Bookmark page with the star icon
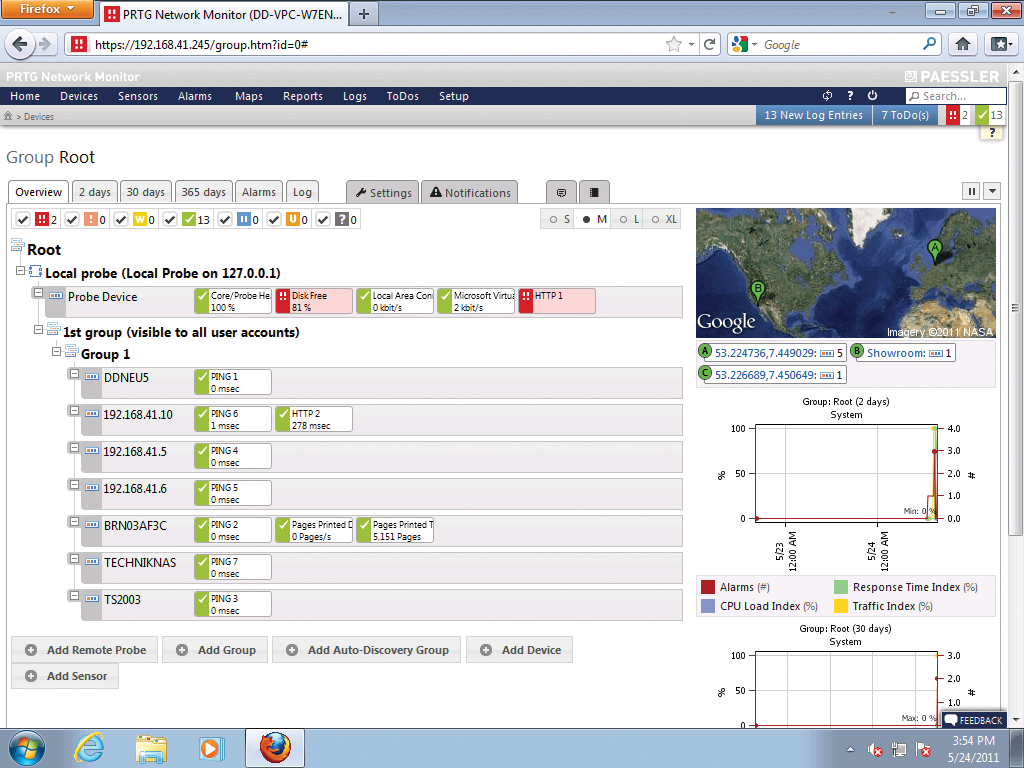The width and height of the screenshot is (1024, 768). tap(673, 44)
